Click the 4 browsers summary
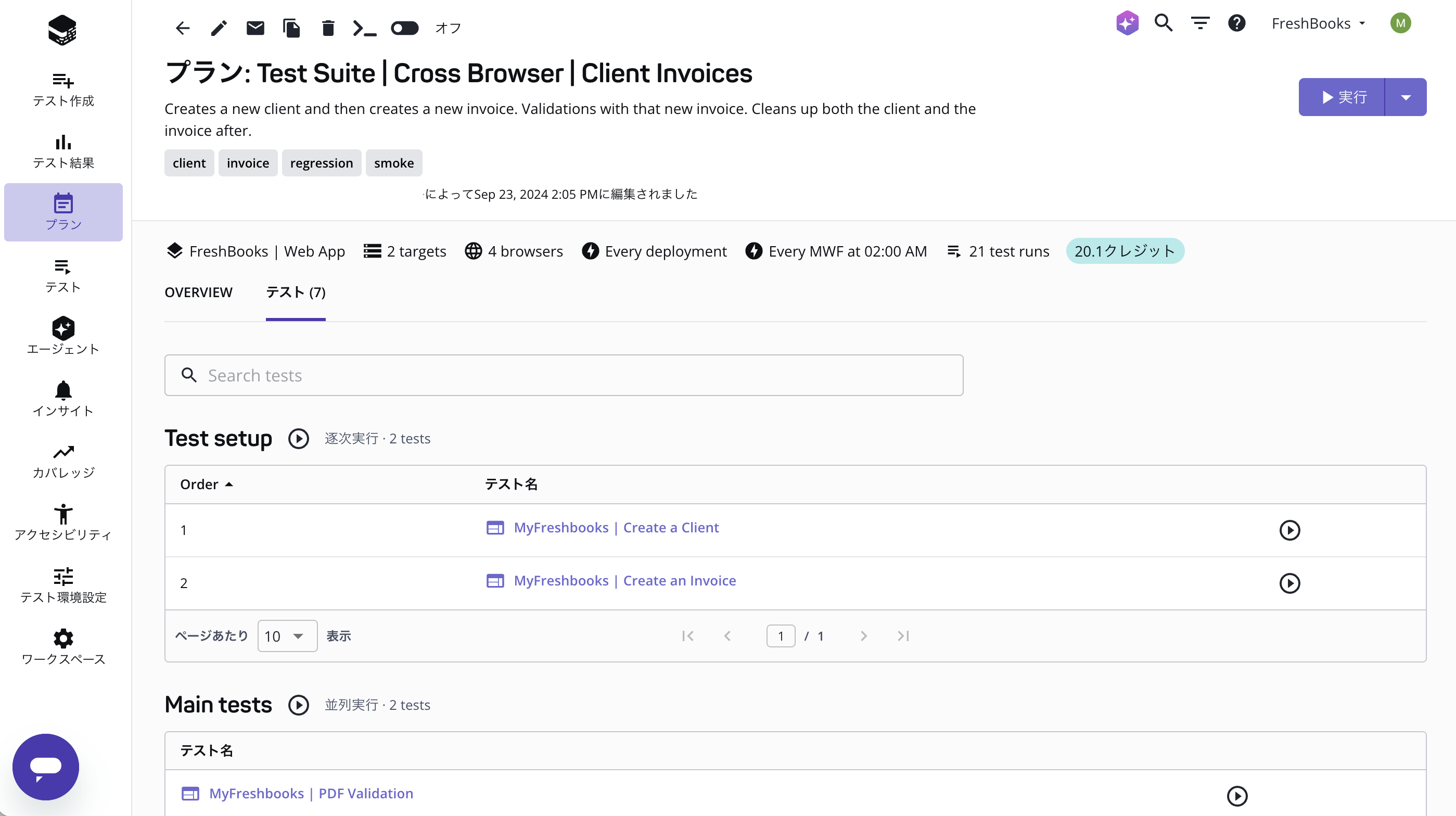 click(x=514, y=251)
